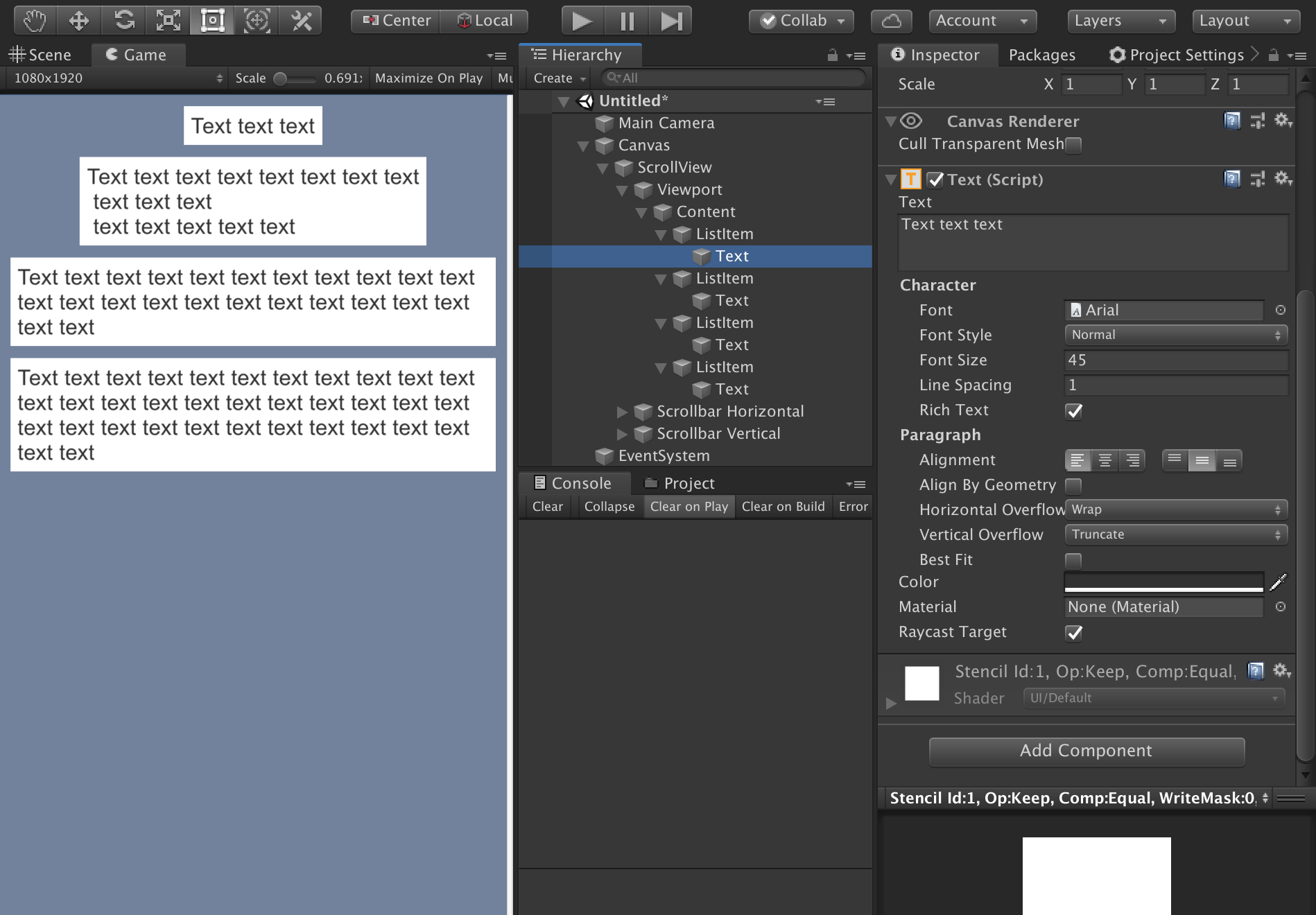Select the Rotate tool
Image resolution: width=1316 pixels, height=915 pixels.
point(123,21)
